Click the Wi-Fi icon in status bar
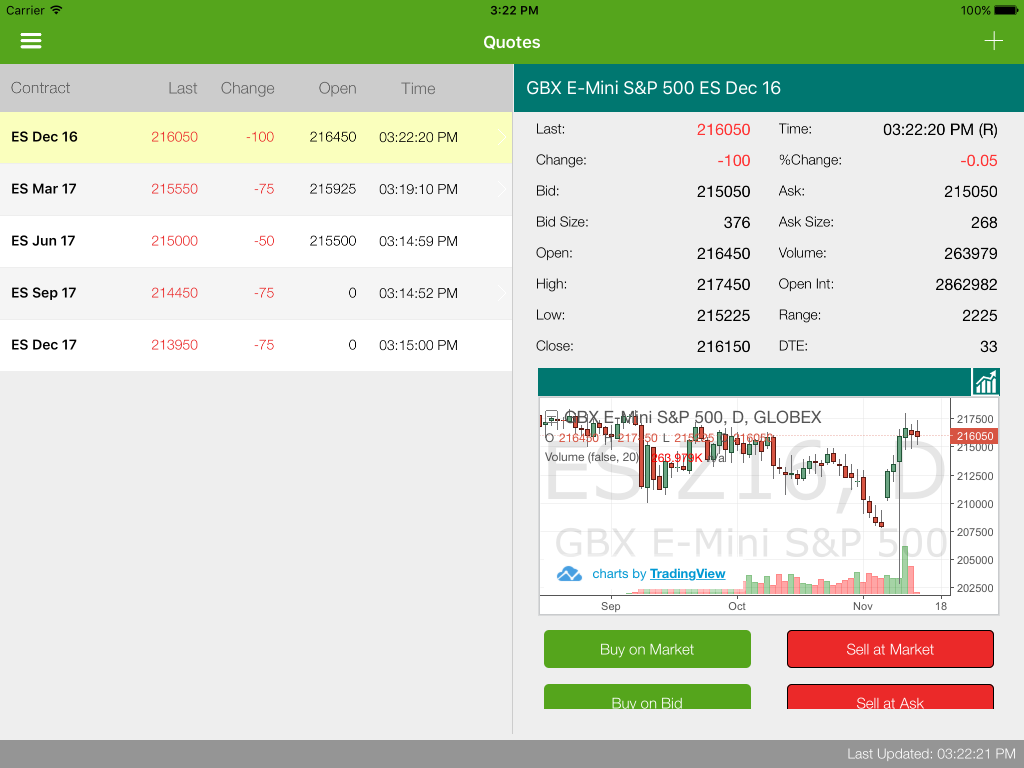Viewport: 1024px width, 768px height. [x=56, y=10]
